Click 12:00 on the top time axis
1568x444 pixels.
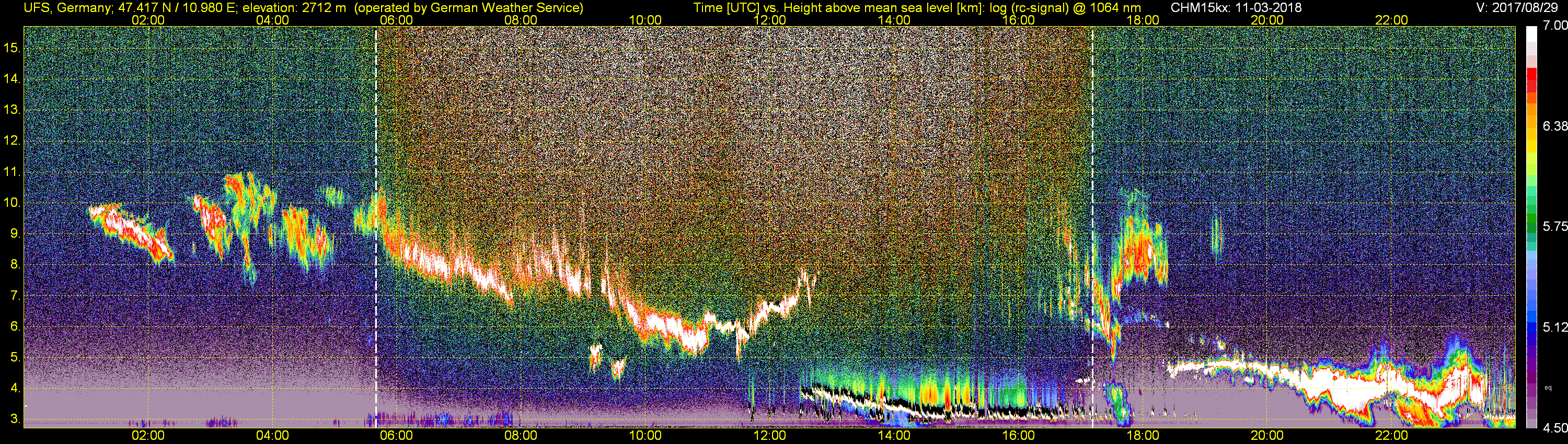pyautogui.click(x=769, y=20)
